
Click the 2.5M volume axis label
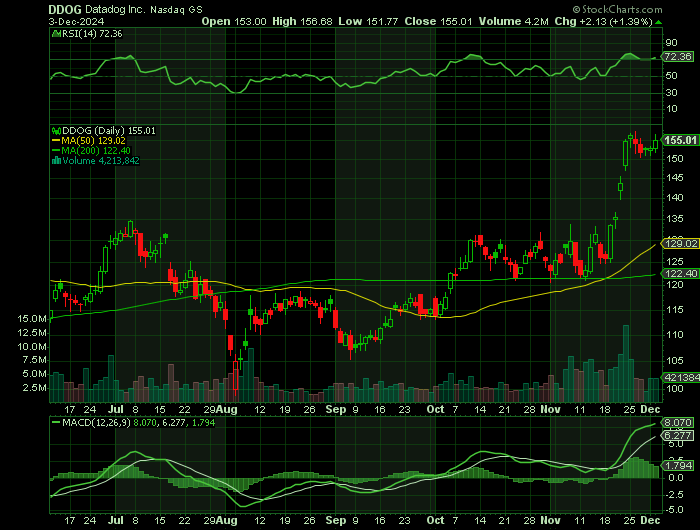coord(35,388)
